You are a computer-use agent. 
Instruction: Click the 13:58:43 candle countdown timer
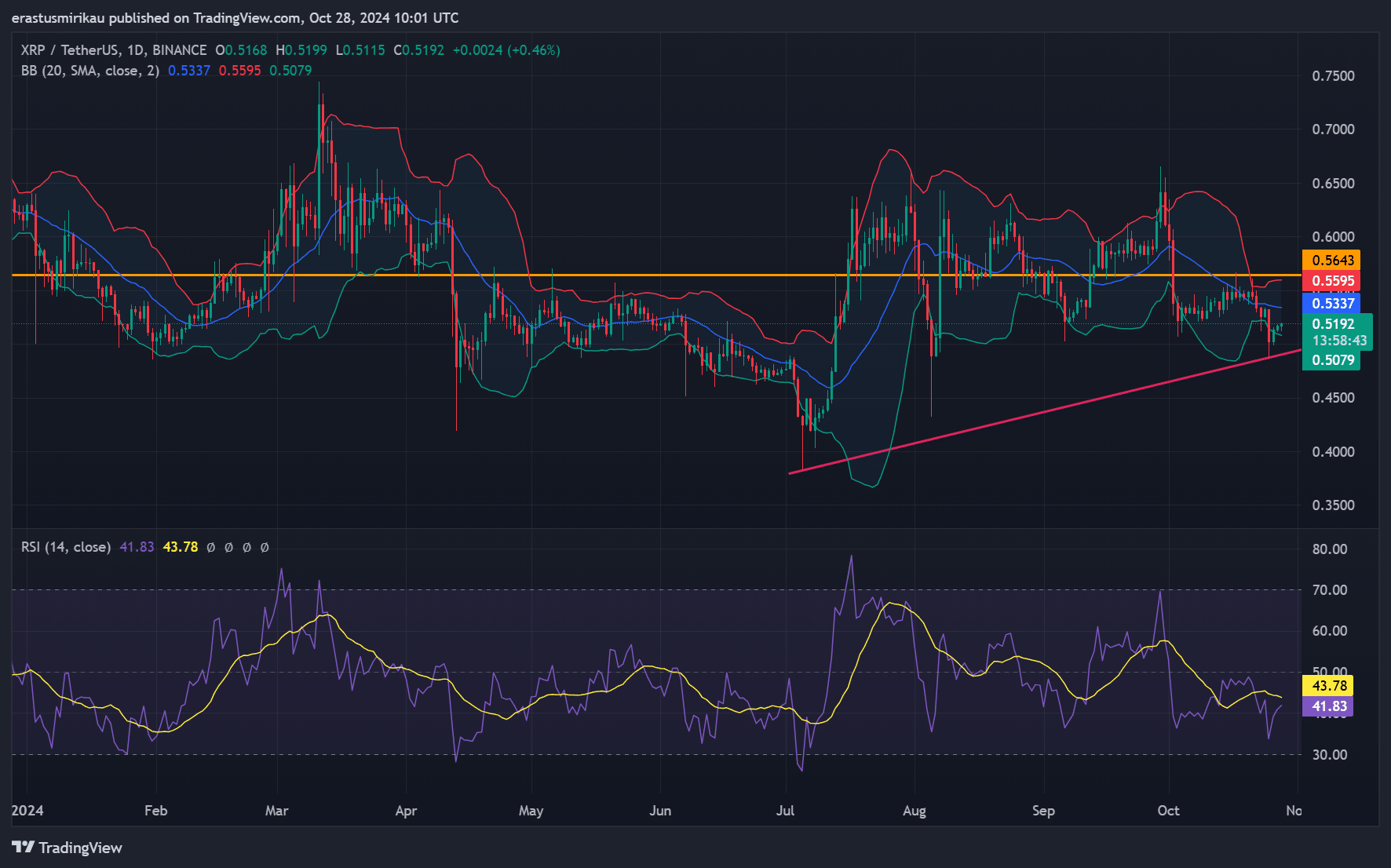coord(1339,341)
